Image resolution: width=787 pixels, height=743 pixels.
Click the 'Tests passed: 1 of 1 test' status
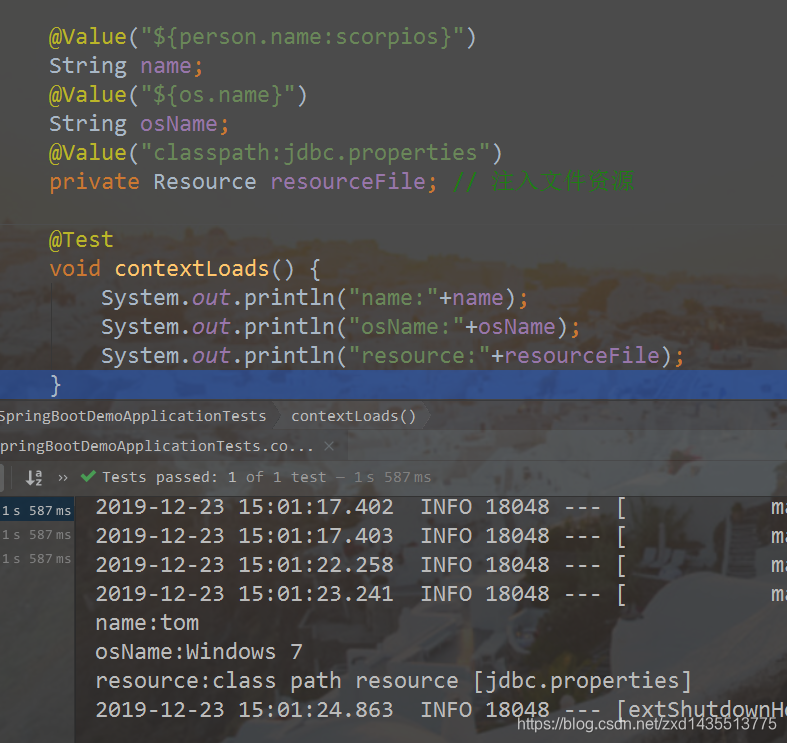click(x=214, y=477)
